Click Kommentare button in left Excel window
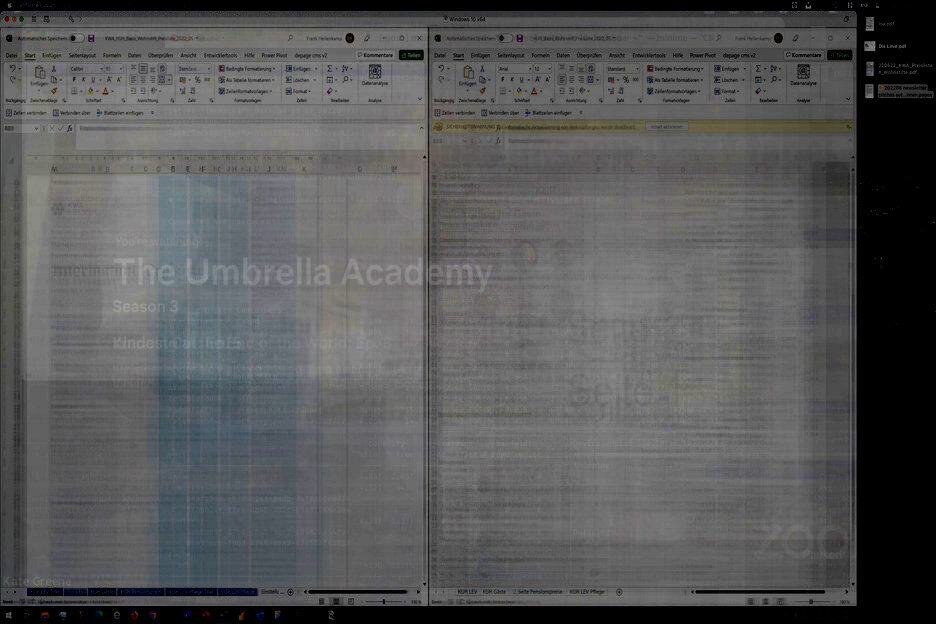The image size is (936, 624). (375, 55)
